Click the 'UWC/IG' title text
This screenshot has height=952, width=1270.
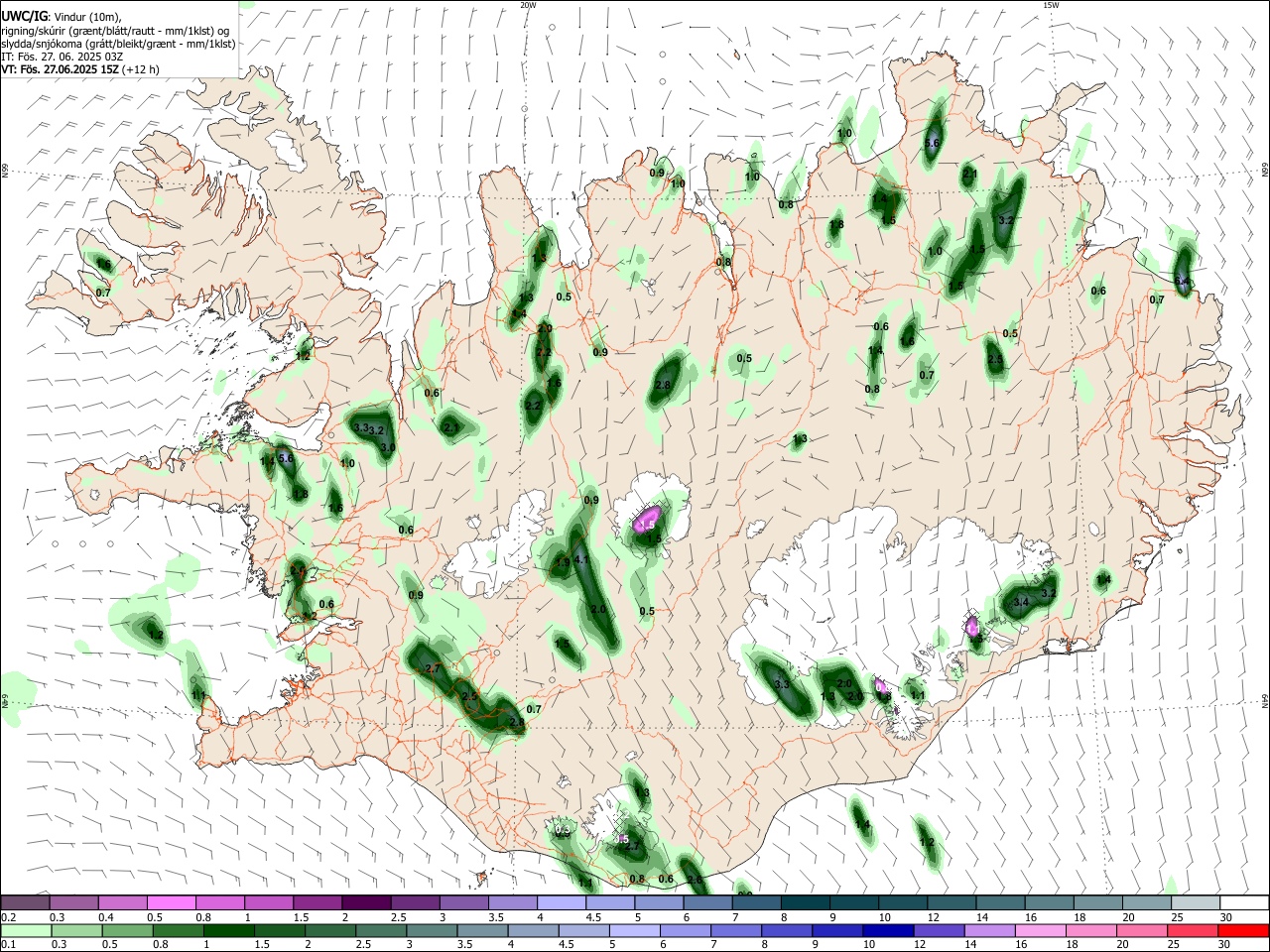point(24,17)
